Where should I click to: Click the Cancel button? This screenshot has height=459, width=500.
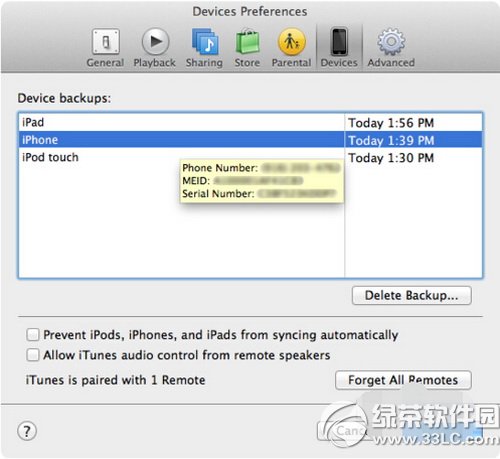tap(348, 431)
